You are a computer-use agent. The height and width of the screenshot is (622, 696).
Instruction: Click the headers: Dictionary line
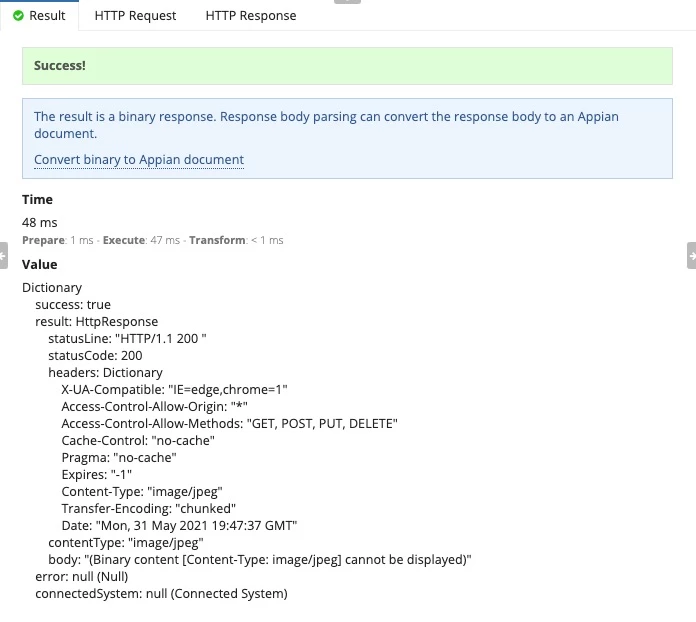pyautogui.click(x=105, y=372)
